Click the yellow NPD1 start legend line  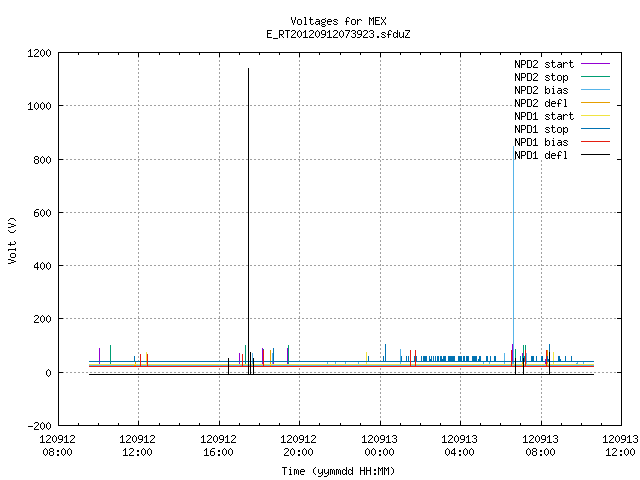(x=595, y=116)
